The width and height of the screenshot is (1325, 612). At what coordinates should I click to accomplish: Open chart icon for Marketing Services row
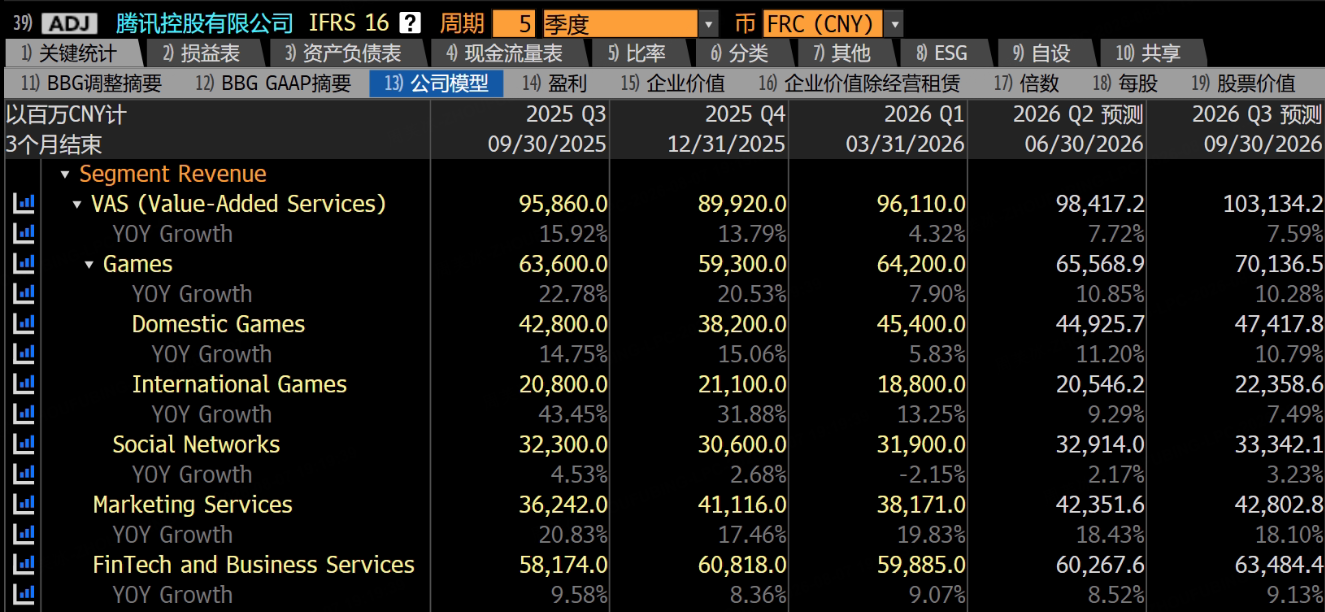[x=22, y=504]
